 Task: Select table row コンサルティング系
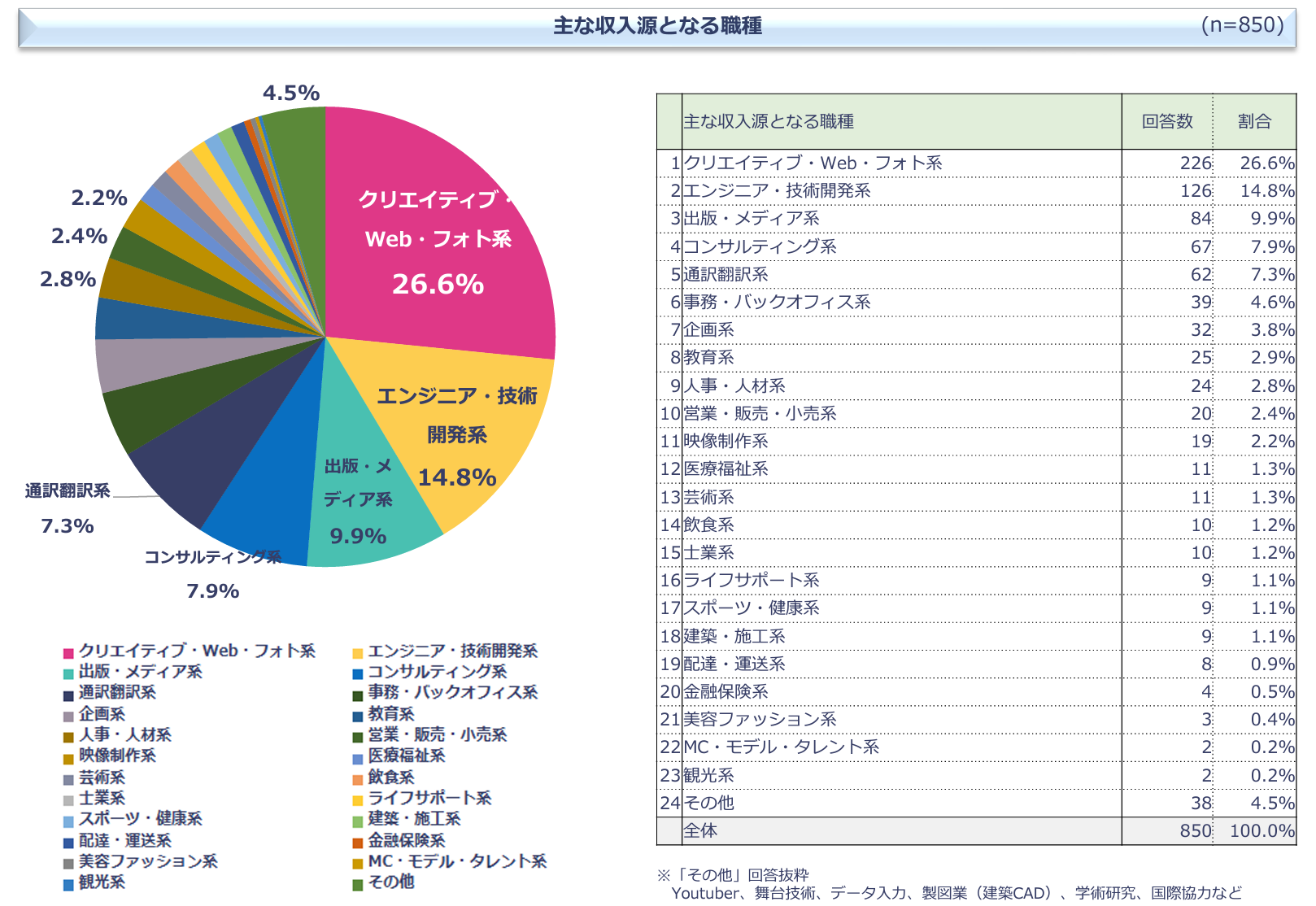(x=976, y=247)
